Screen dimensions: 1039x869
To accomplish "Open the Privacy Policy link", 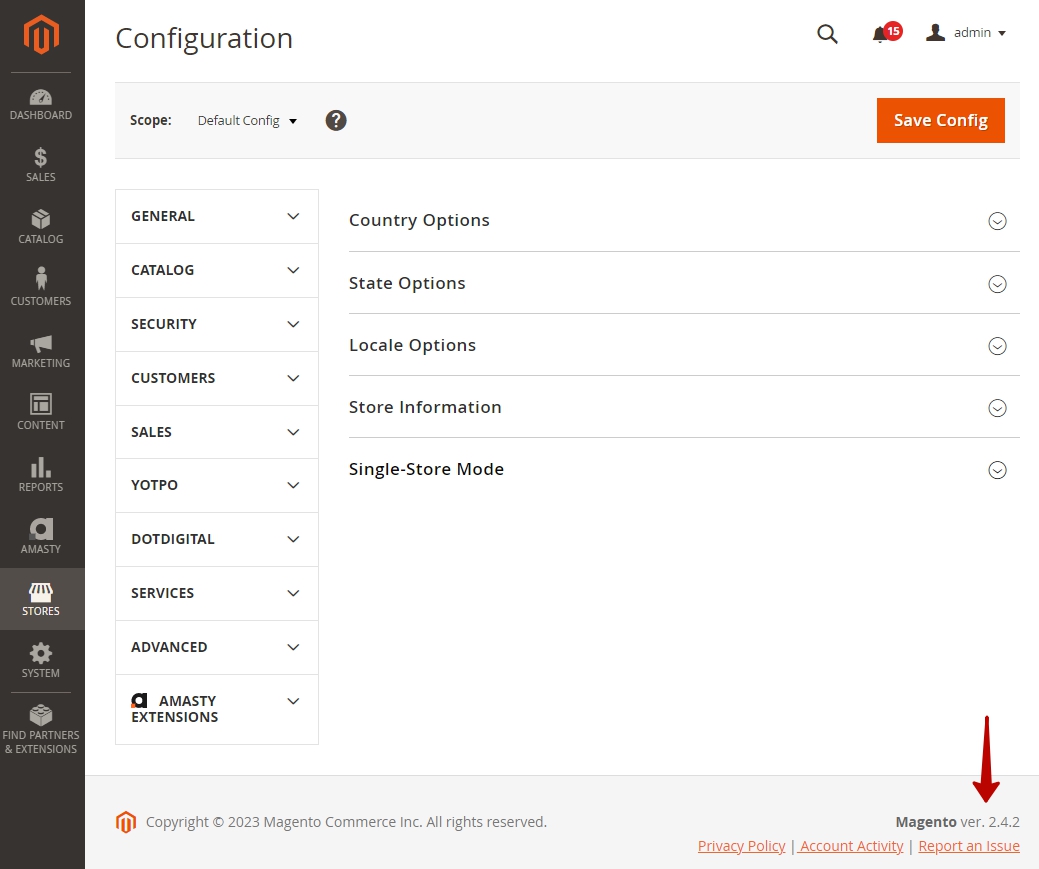I will pyautogui.click(x=741, y=846).
